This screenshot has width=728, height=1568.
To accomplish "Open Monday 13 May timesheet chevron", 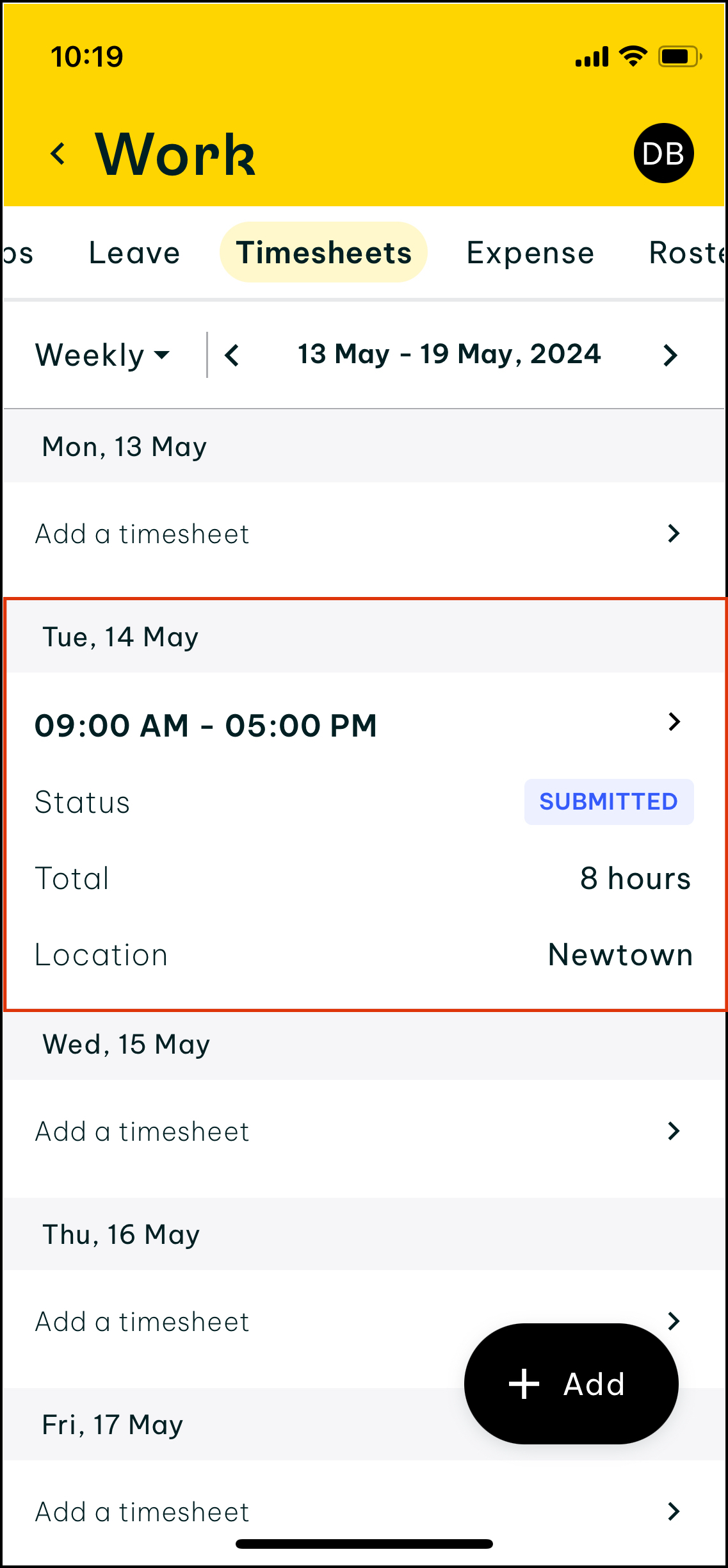I will coord(673,533).
